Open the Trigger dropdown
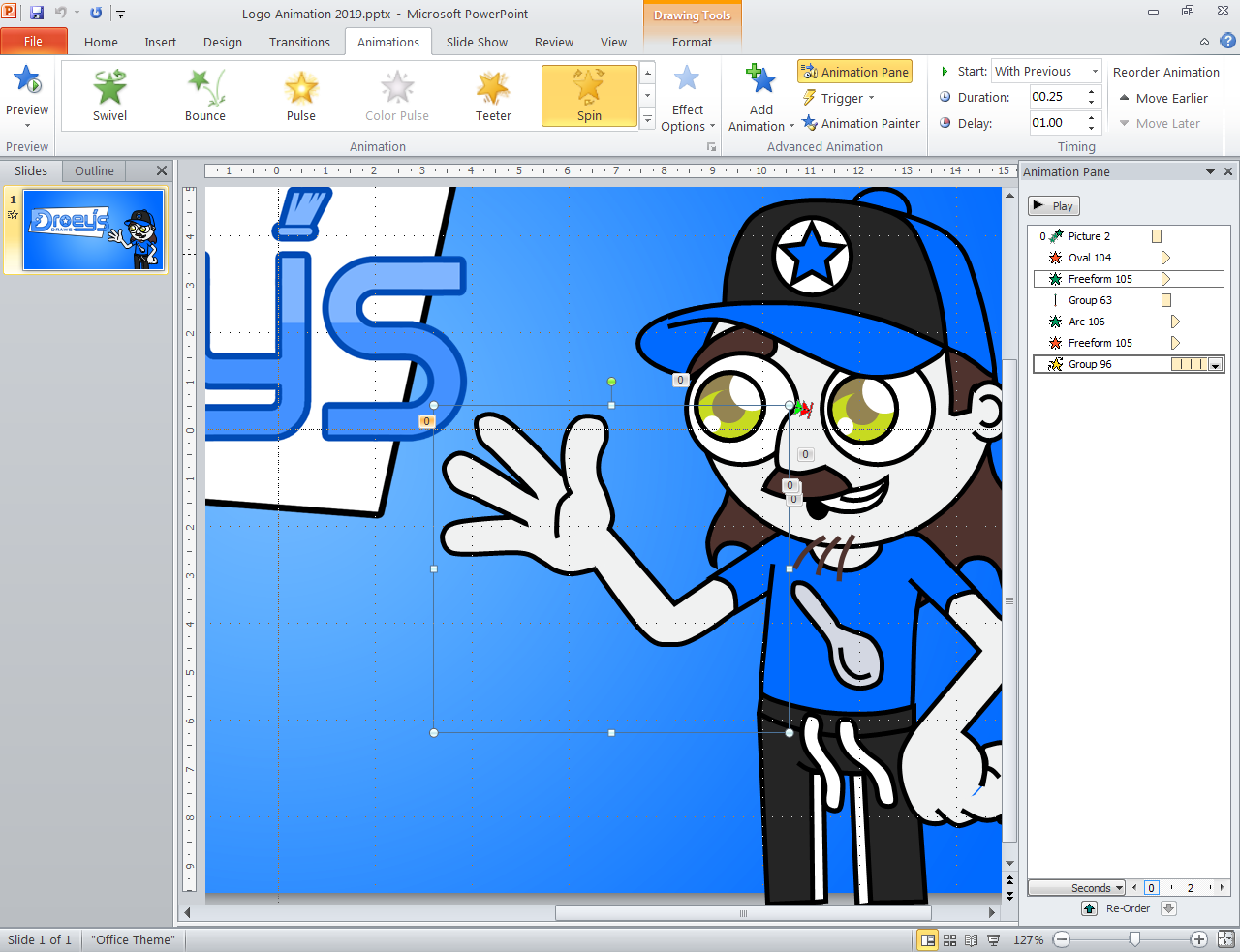This screenshot has width=1240, height=952. (x=839, y=98)
